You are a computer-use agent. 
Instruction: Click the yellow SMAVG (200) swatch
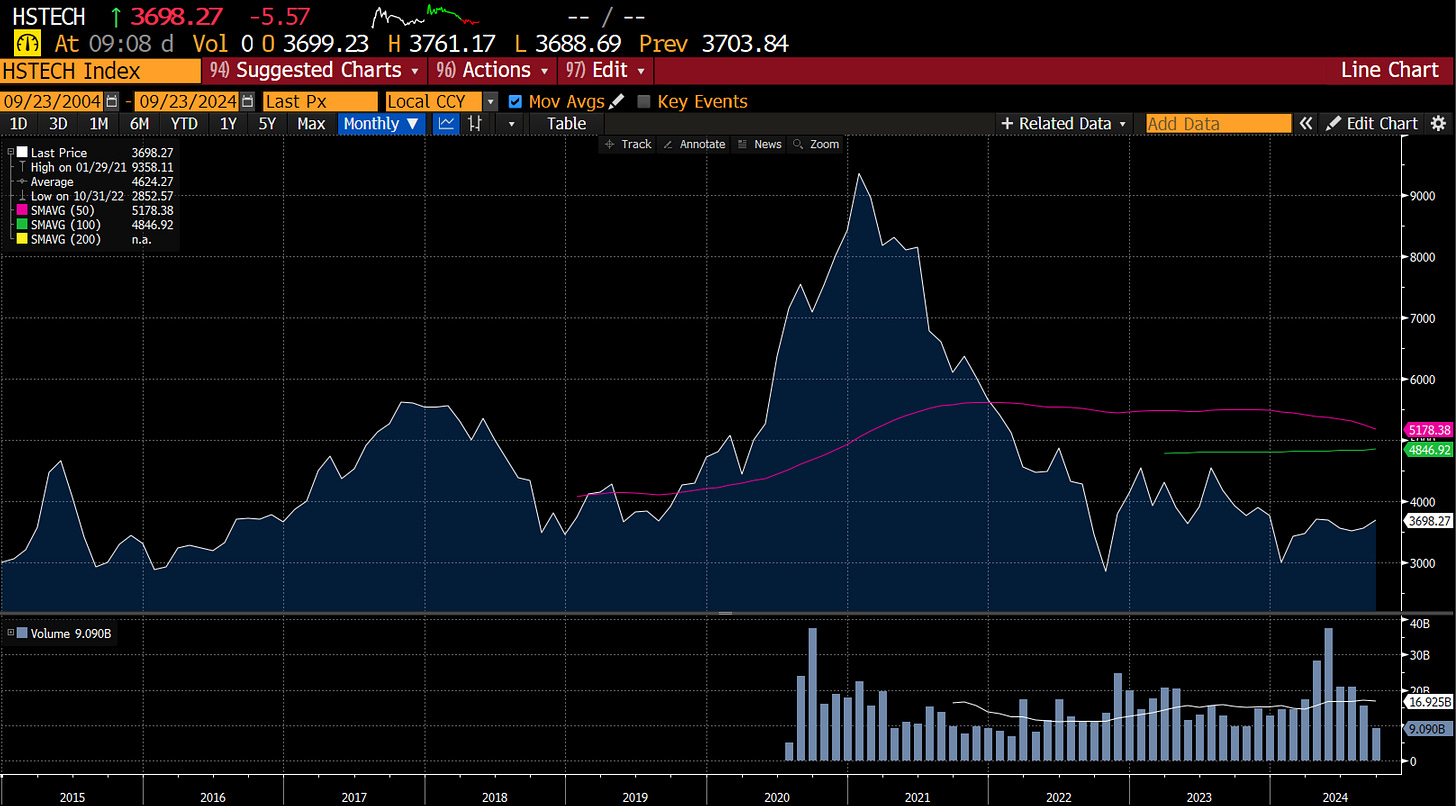tap(23, 240)
